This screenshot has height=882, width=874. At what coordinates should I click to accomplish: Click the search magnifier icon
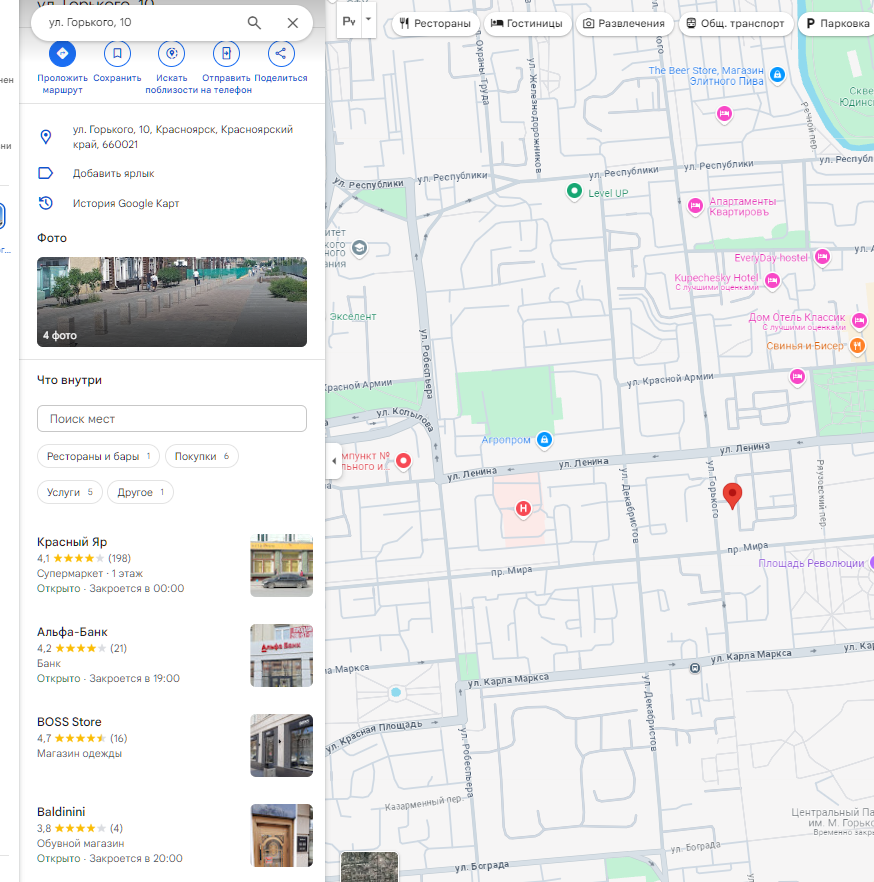[254, 23]
